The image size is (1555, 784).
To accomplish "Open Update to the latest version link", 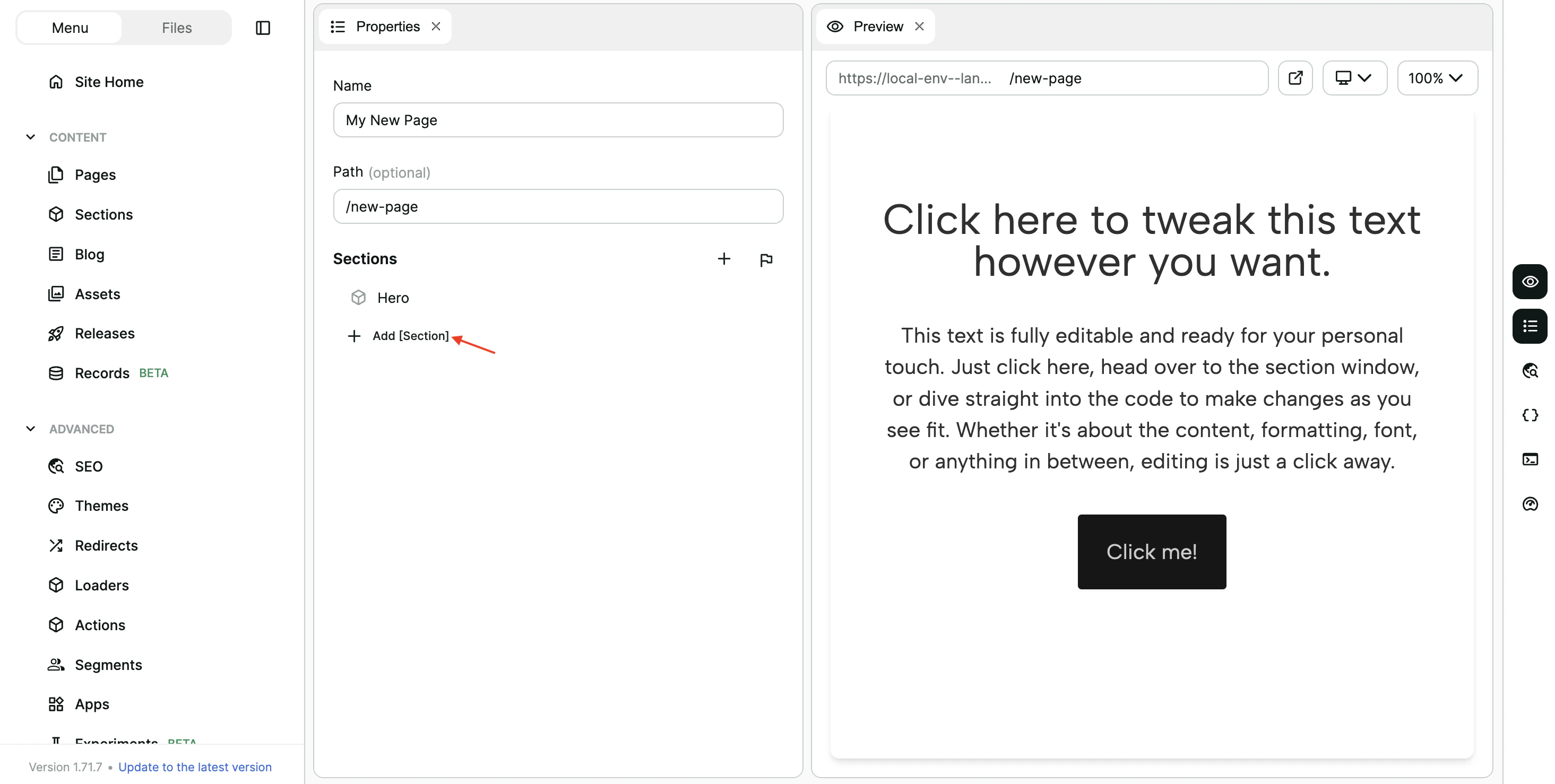I will [194, 766].
